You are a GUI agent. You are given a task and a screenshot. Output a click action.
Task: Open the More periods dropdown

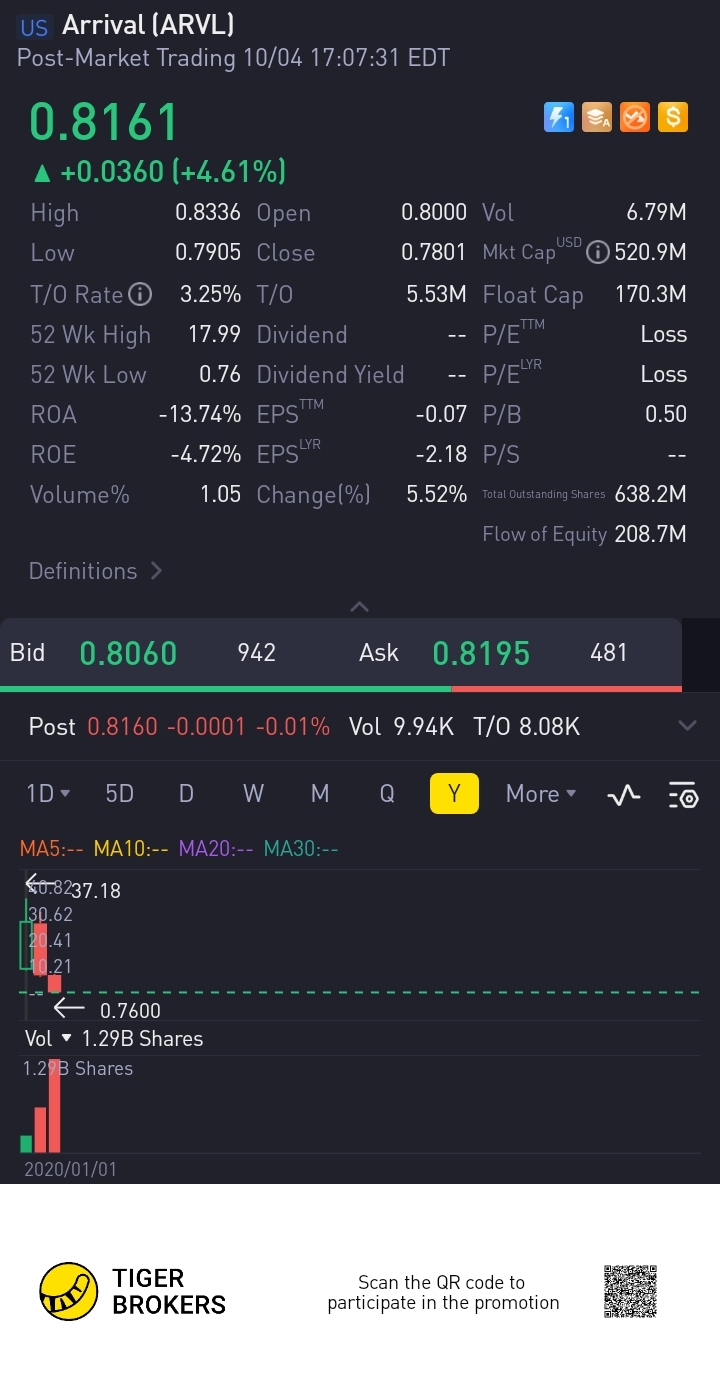541,793
